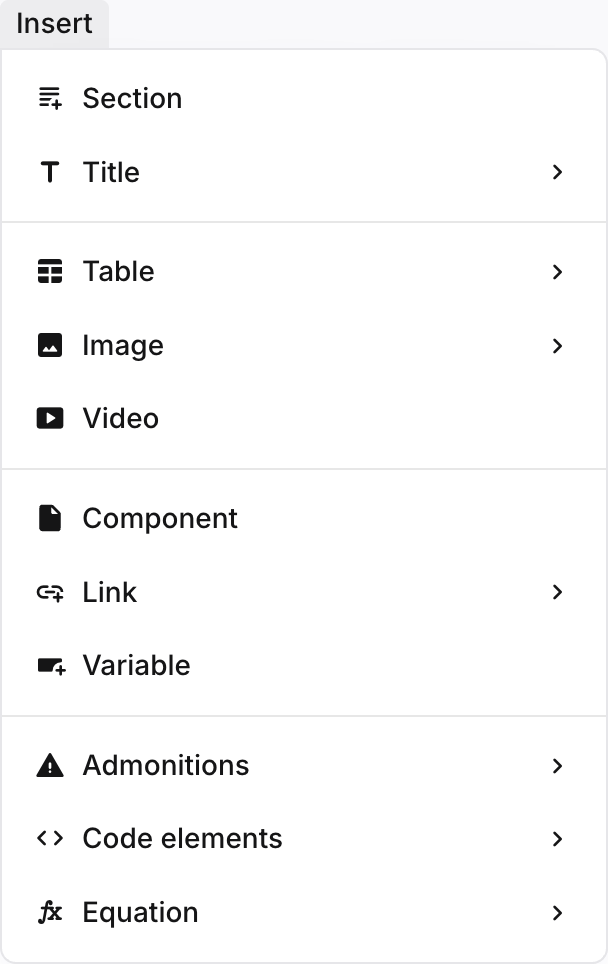Image resolution: width=608 pixels, height=964 pixels.
Task: Expand the Title submenu chevron
Action: click(x=557, y=172)
